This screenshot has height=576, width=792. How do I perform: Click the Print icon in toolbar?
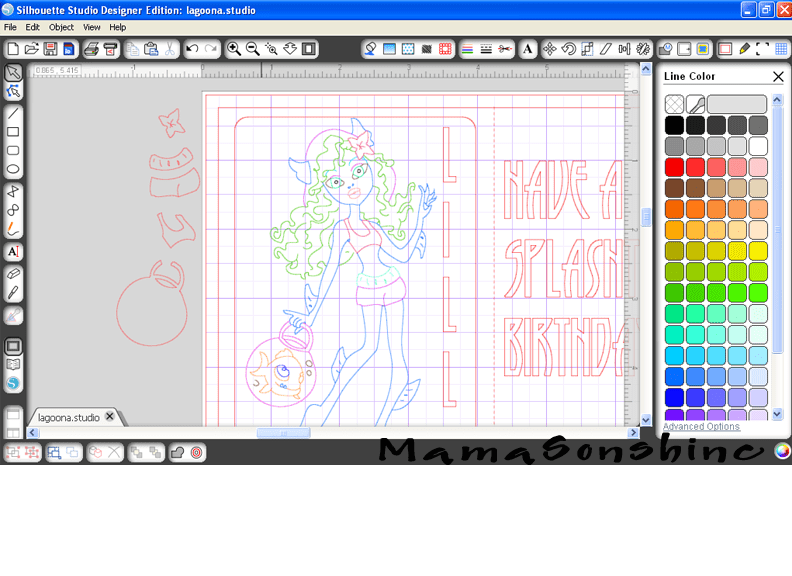(91, 48)
